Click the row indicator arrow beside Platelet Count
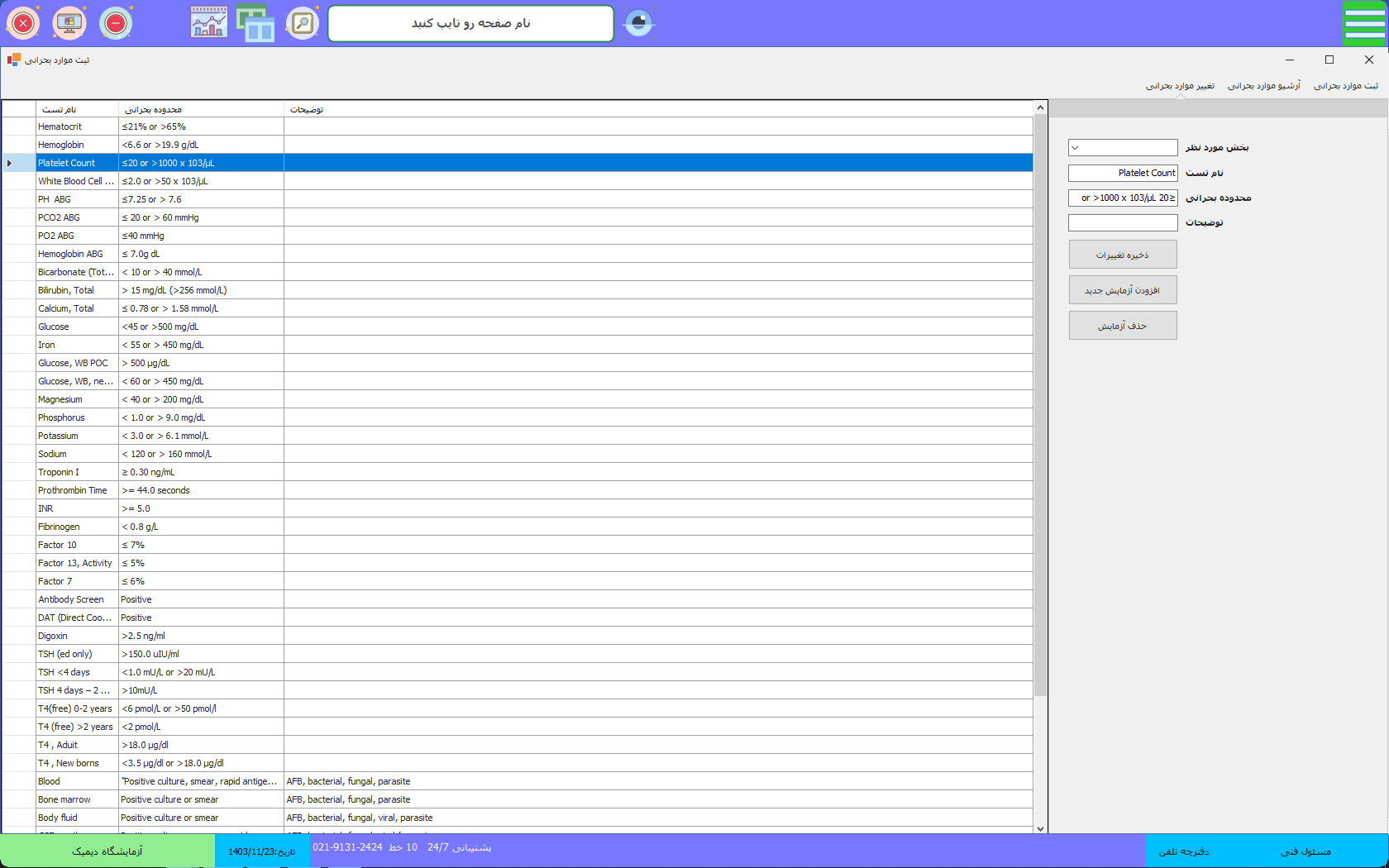Viewport: 1389px width, 868px height. (9, 163)
